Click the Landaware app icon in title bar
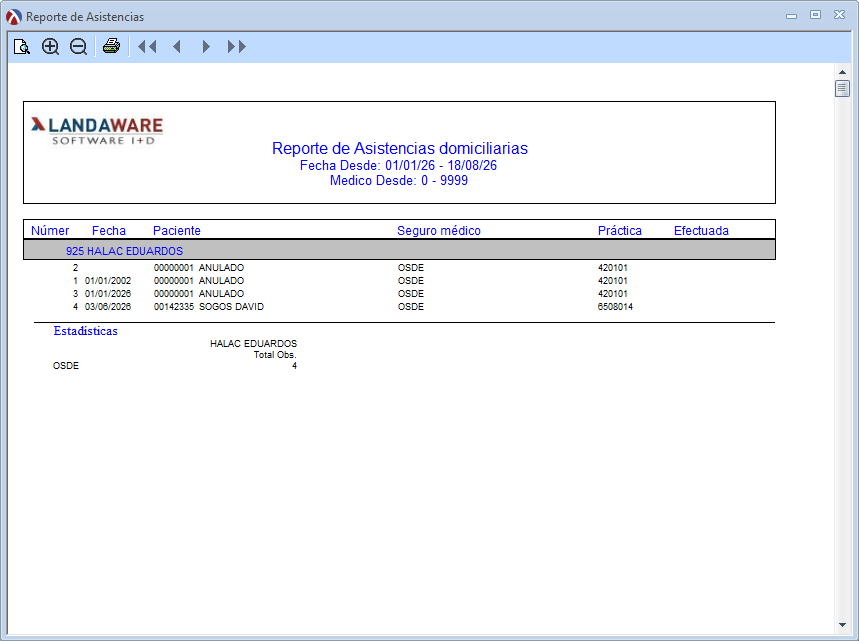859x641 pixels. click(14, 17)
